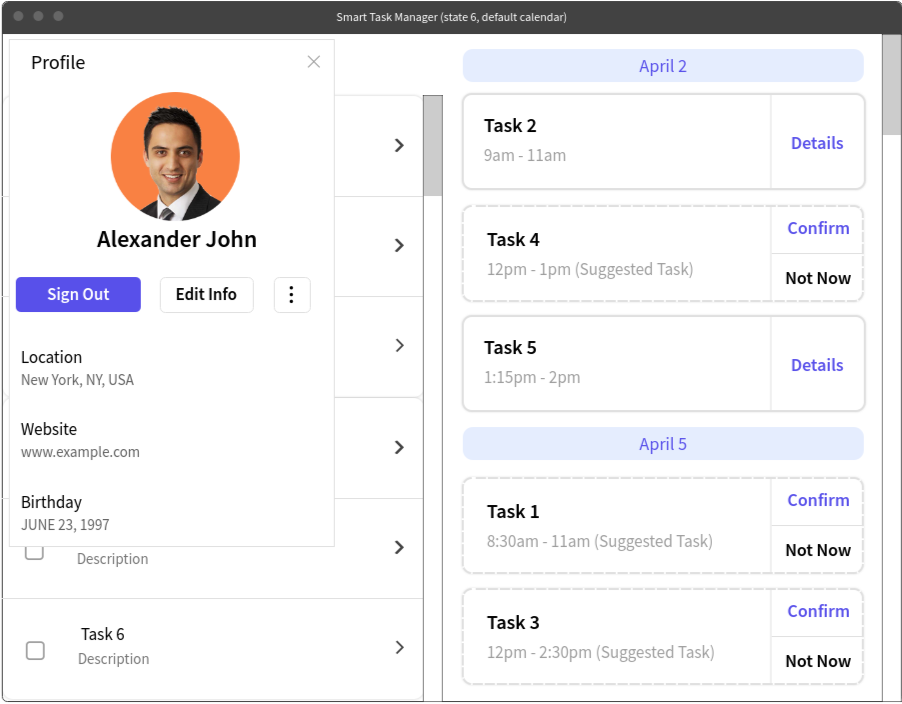Screen dimensions: 902x704
Task: Select the April 5 date header
Action: click(663, 443)
